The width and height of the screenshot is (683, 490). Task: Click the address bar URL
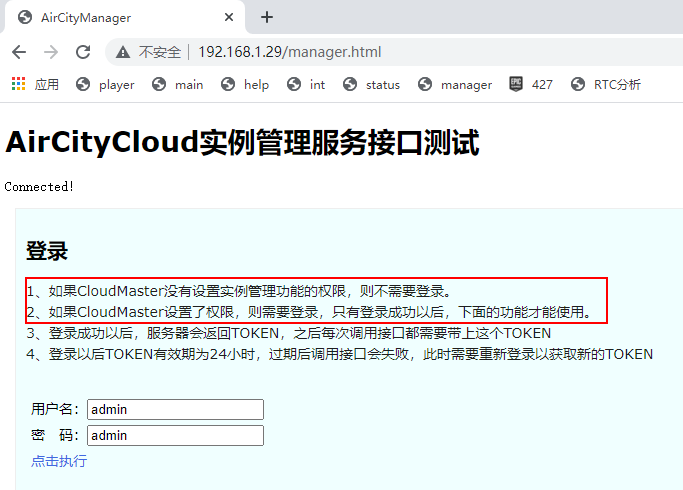[289, 52]
